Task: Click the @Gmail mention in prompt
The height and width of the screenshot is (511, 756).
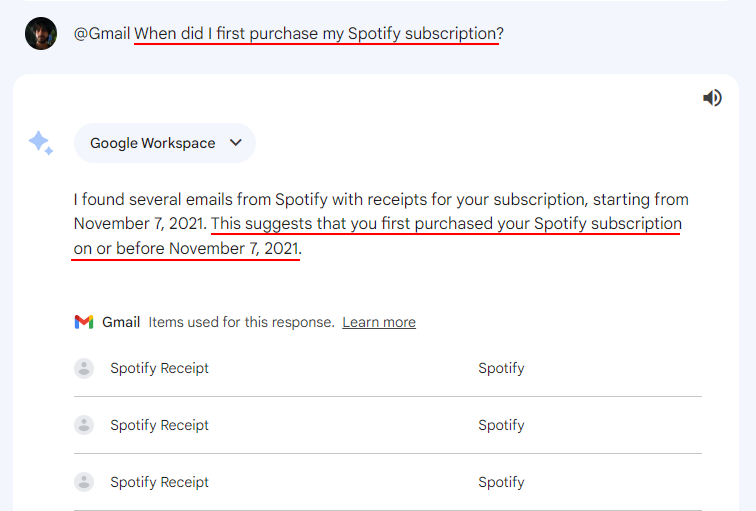Action: pyautogui.click(x=102, y=34)
